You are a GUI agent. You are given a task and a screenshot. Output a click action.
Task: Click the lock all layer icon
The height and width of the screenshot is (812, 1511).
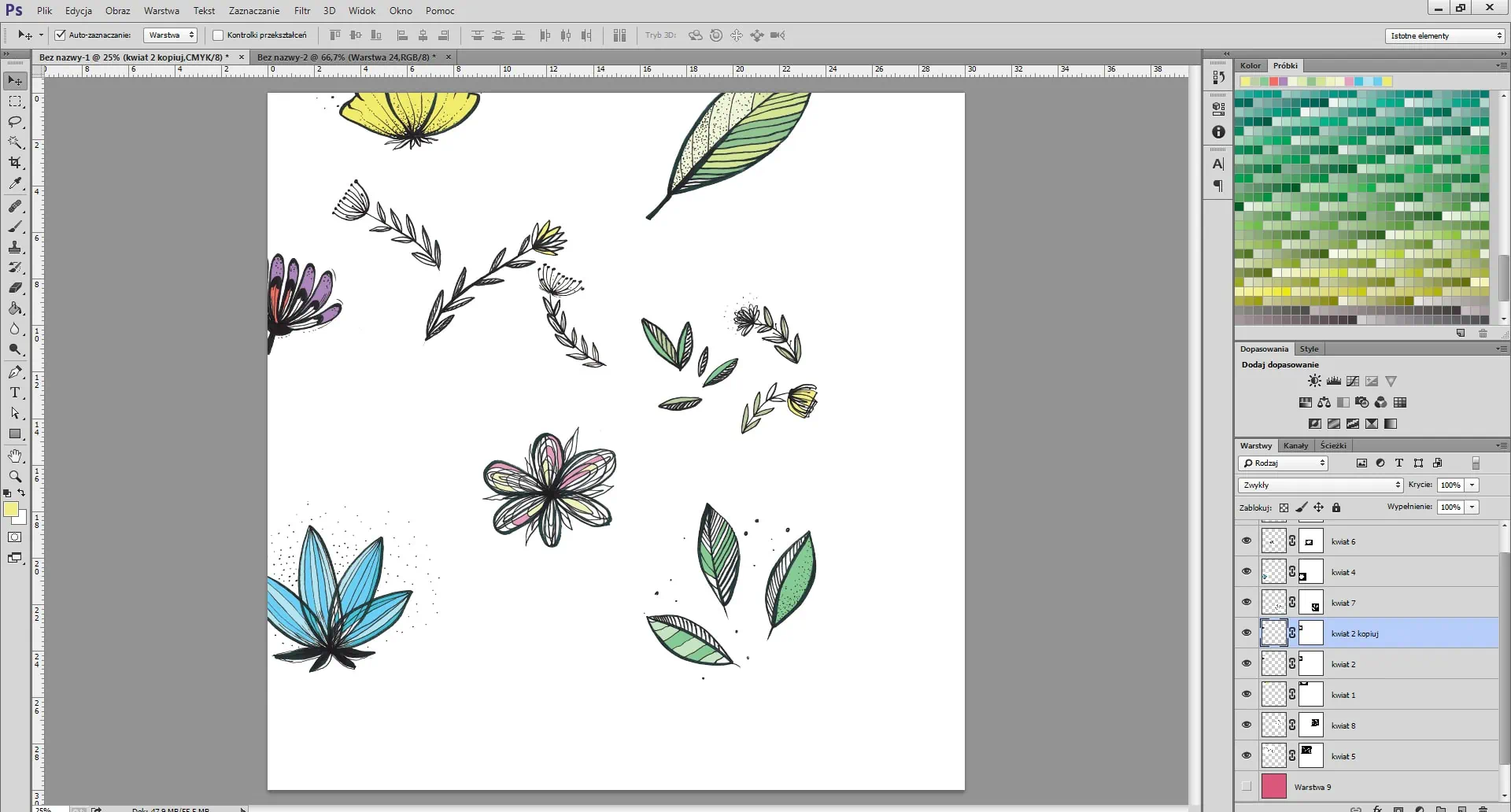tap(1336, 507)
